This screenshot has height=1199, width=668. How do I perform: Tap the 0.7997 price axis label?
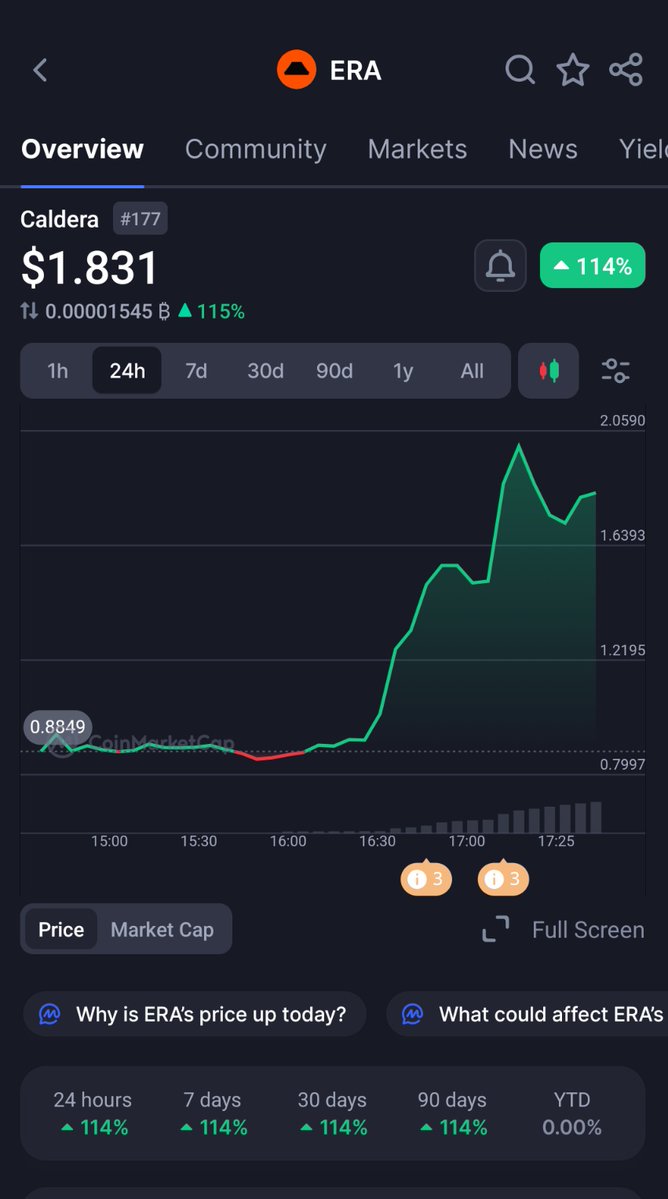(x=622, y=764)
